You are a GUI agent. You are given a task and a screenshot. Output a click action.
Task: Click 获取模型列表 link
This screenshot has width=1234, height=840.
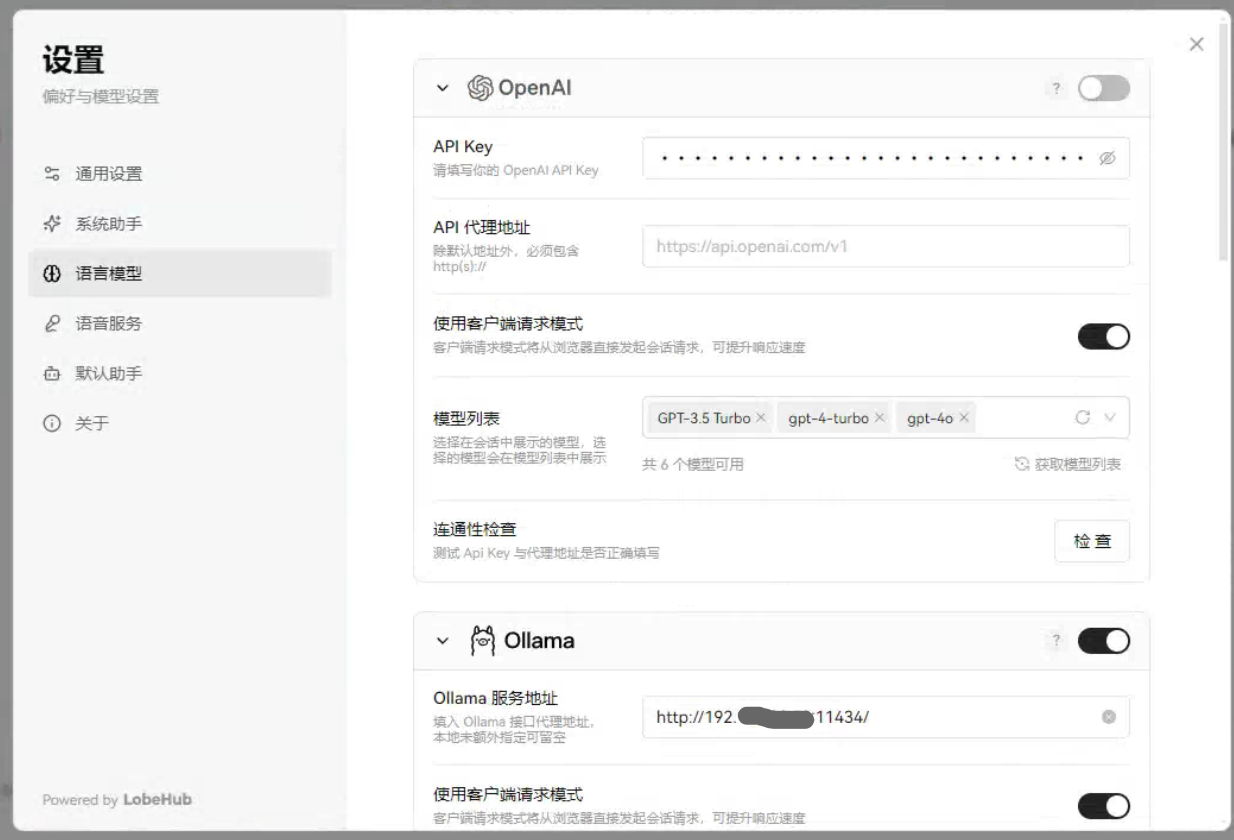click(x=1068, y=464)
